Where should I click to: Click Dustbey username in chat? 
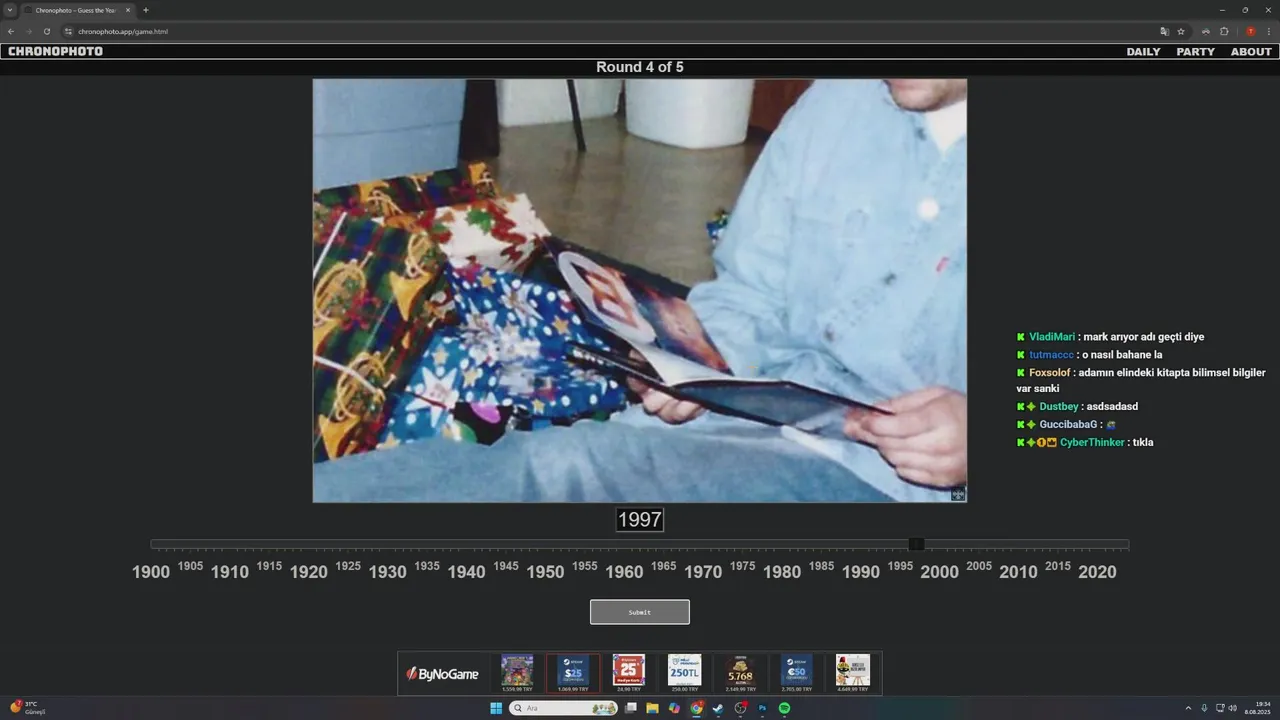pyautogui.click(x=1059, y=407)
